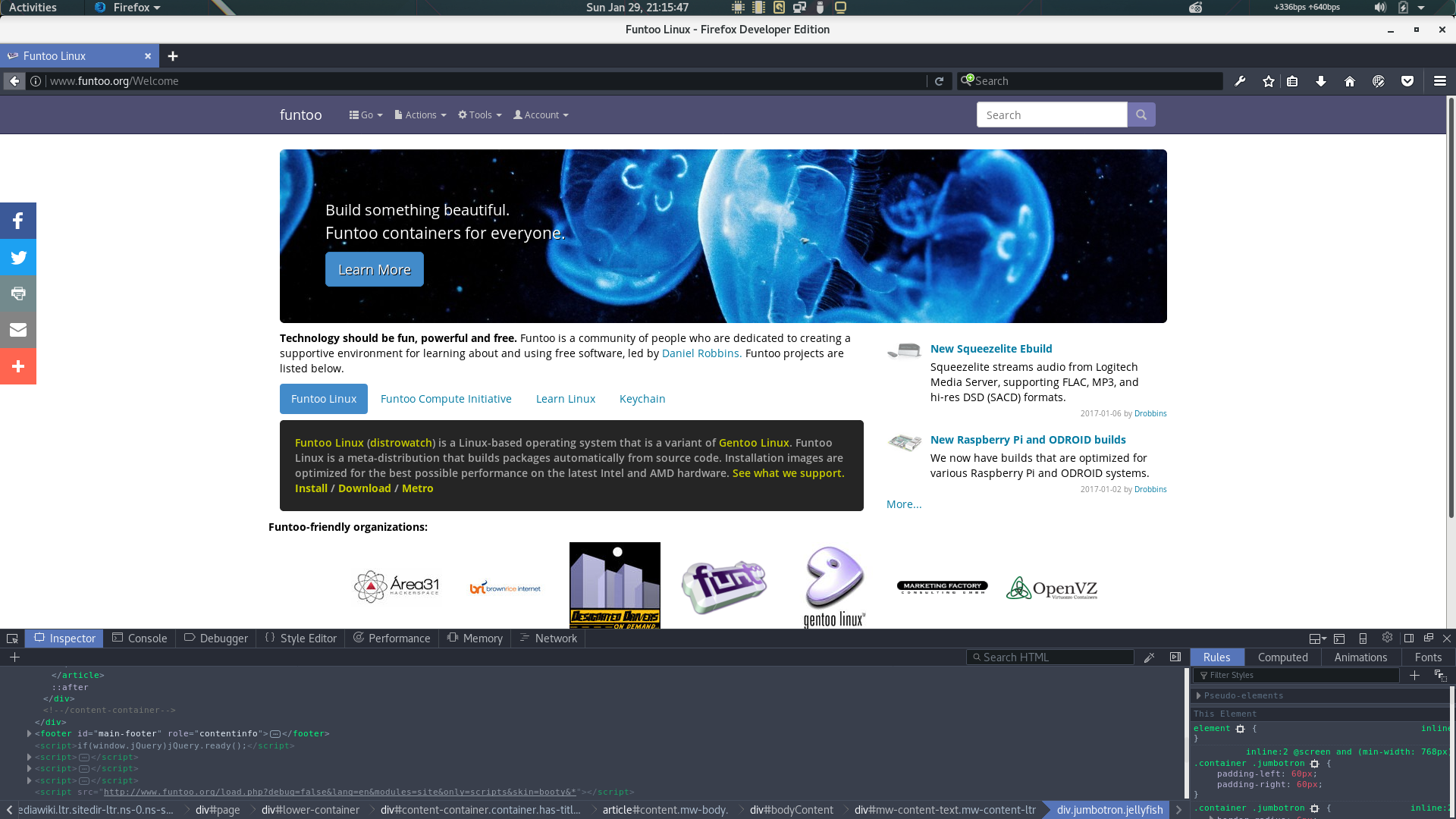
Task: Click the OpenVZ logo thumbnail
Action: pos(1052,588)
